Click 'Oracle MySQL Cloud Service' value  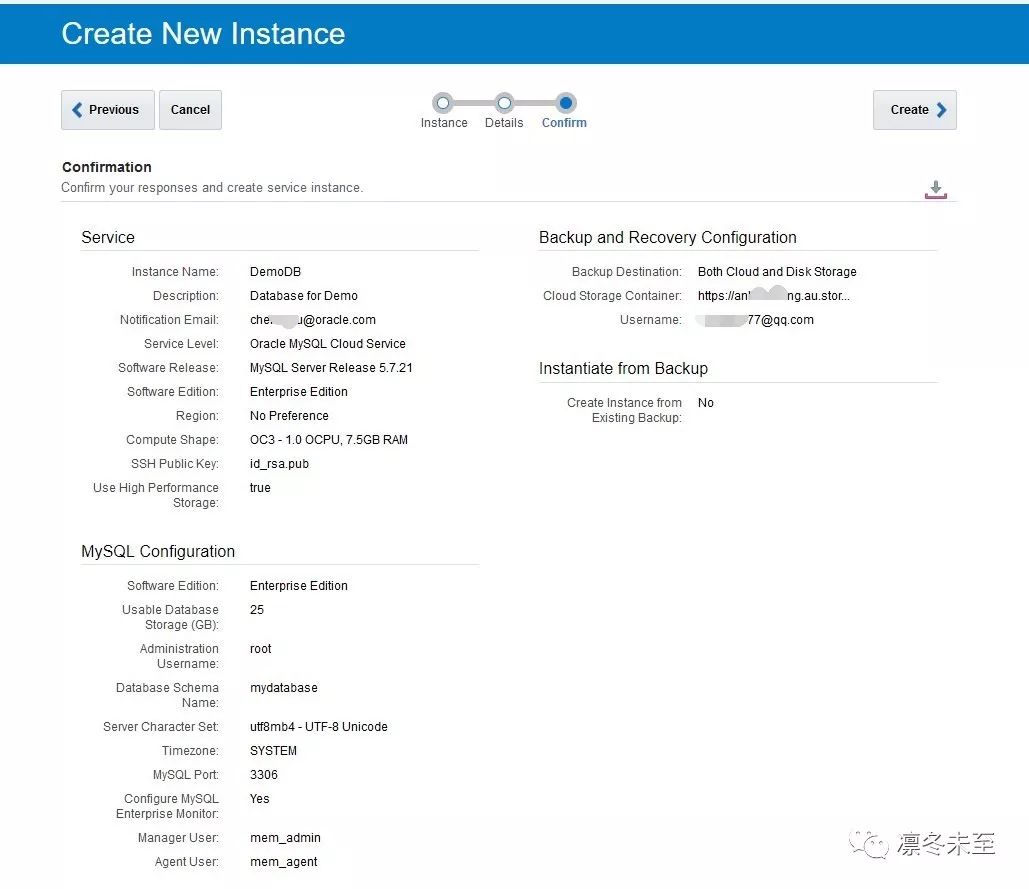pos(327,344)
